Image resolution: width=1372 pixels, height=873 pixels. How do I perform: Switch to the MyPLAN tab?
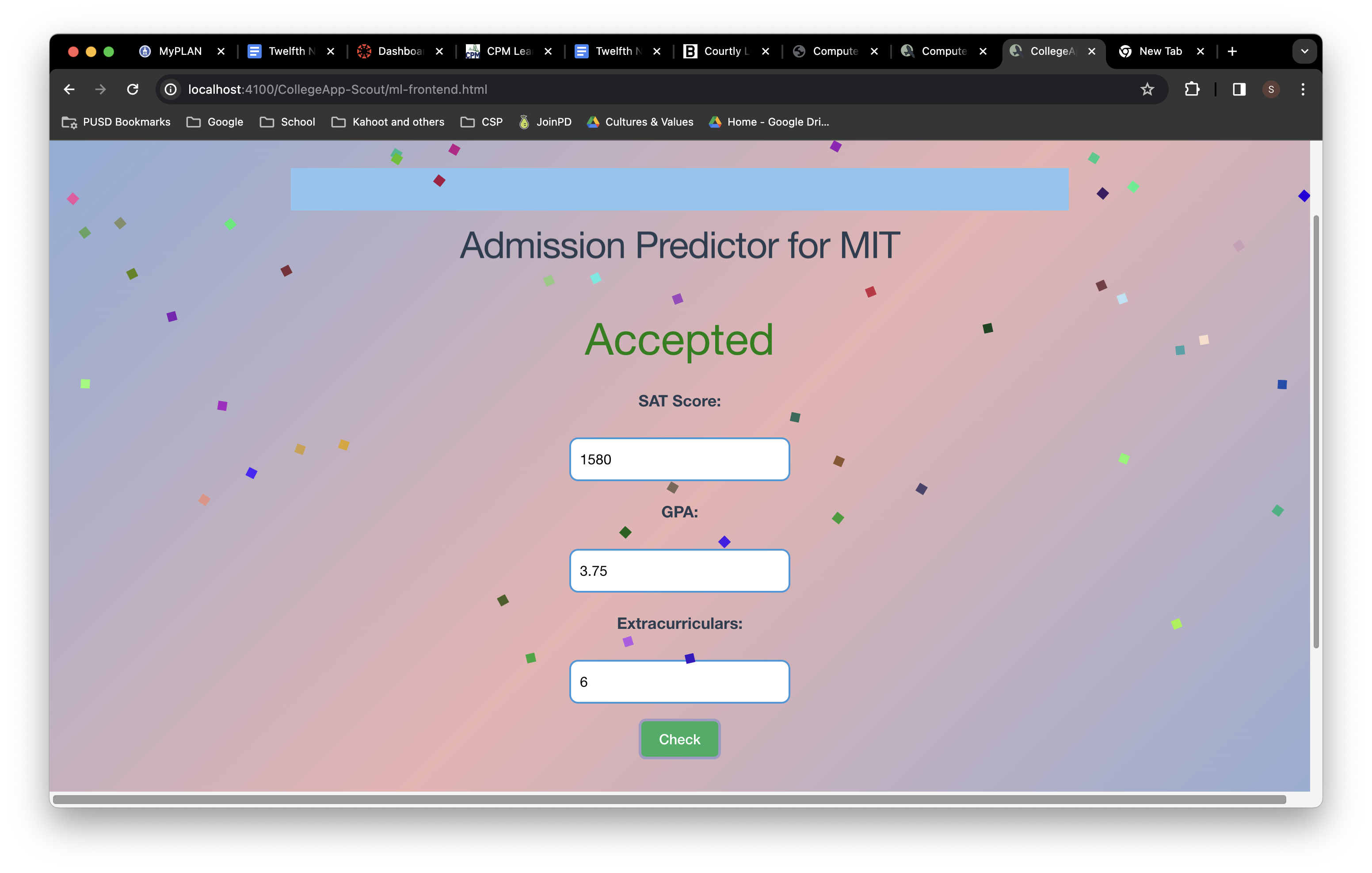(x=179, y=51)
